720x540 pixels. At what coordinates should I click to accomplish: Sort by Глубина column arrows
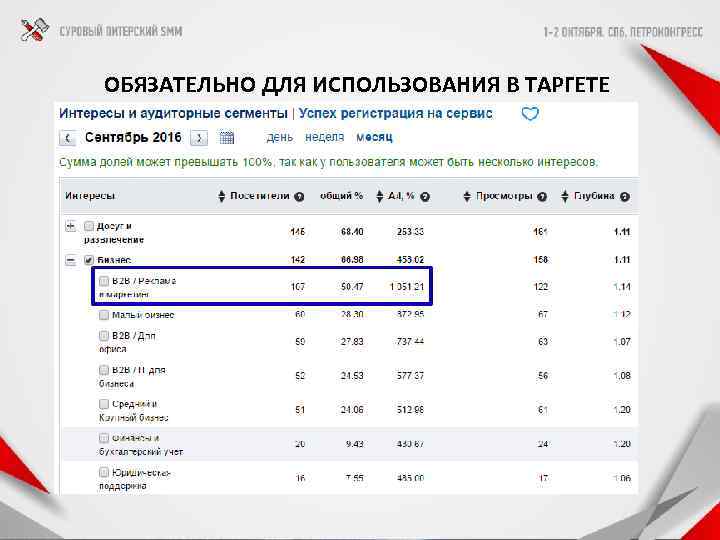565,197
